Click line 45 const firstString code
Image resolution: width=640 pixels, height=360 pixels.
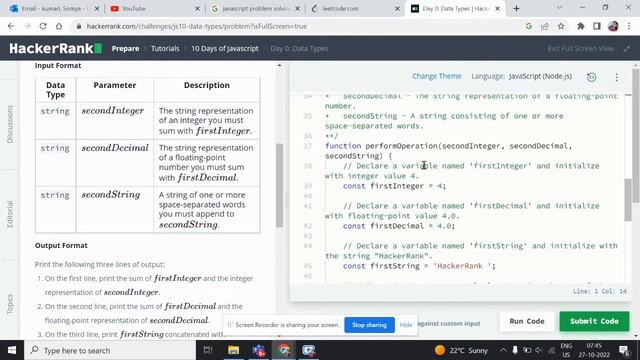(x=419, y=266)
